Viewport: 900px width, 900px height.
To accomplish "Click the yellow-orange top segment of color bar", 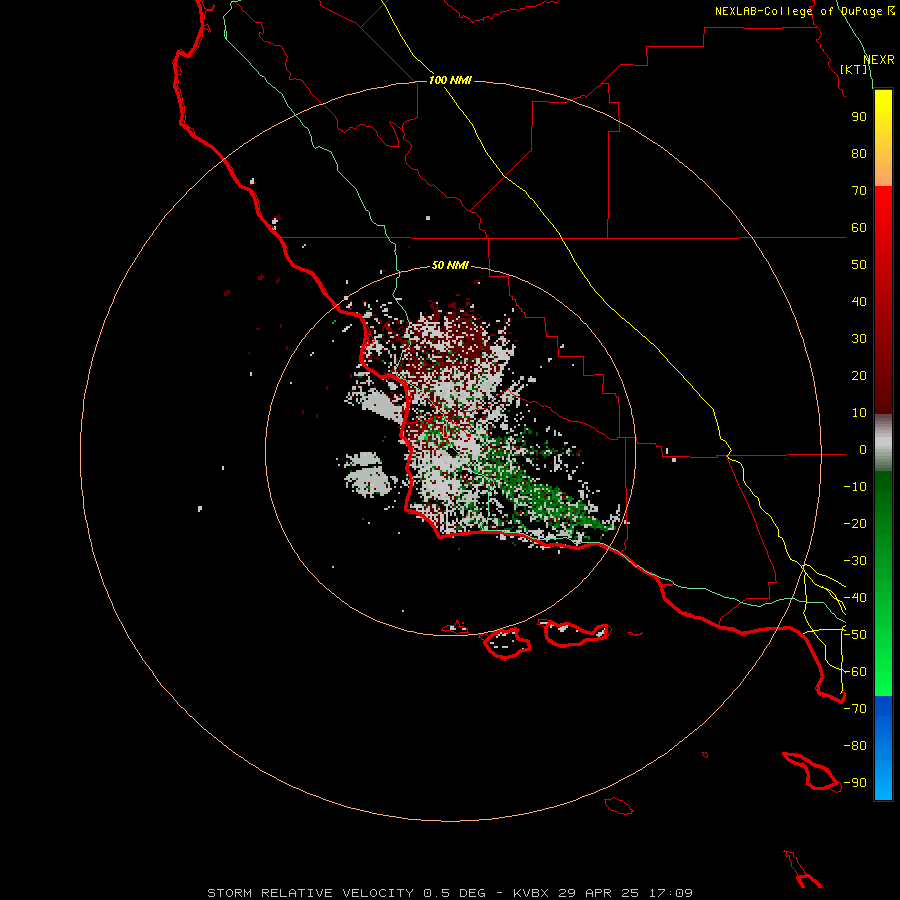I will point(883,138).
